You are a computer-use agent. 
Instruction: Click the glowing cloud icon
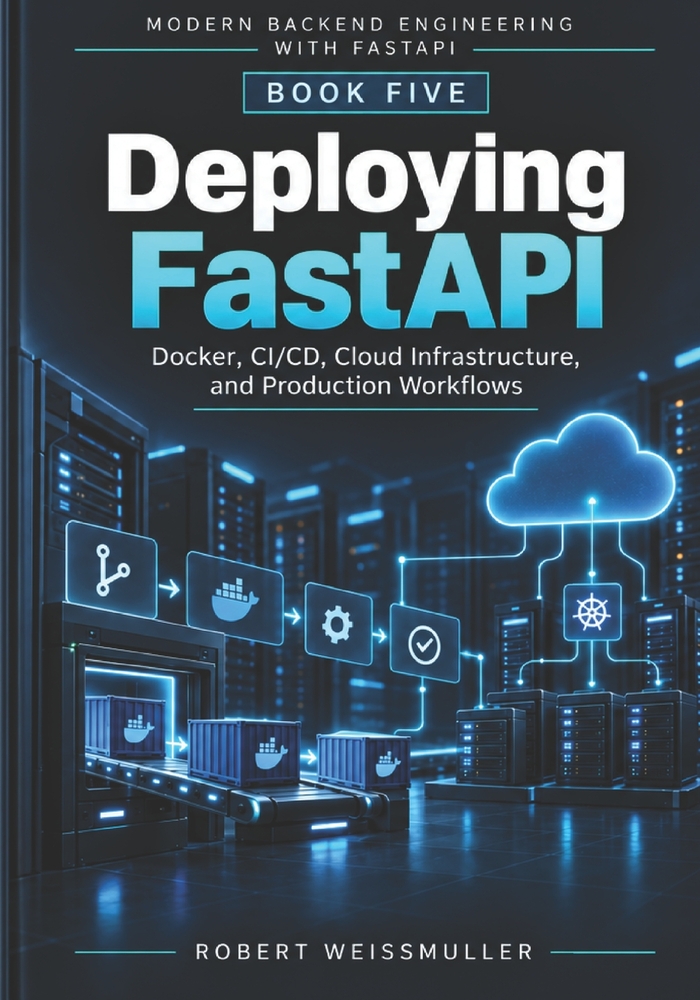[580, 469]
